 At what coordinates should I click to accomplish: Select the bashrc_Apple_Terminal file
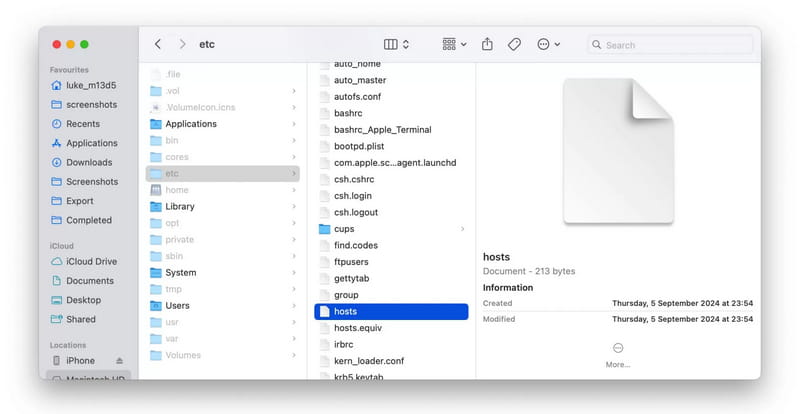[x=391, y=130]
